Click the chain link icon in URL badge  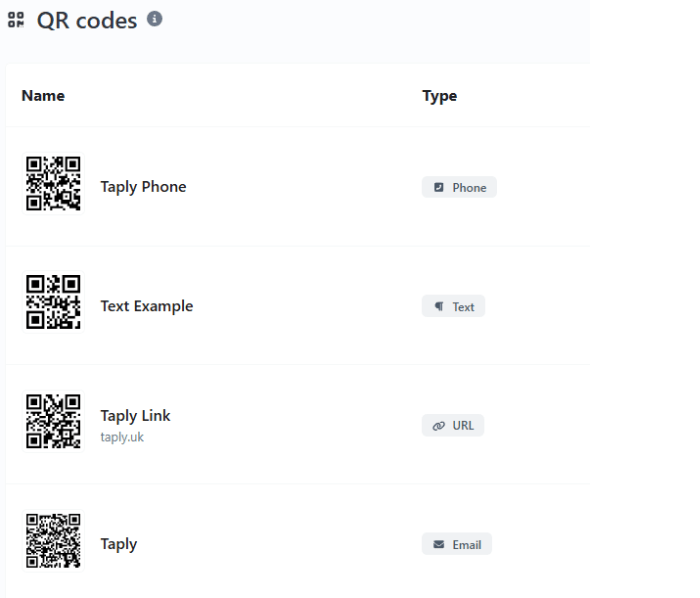point(438,425)
